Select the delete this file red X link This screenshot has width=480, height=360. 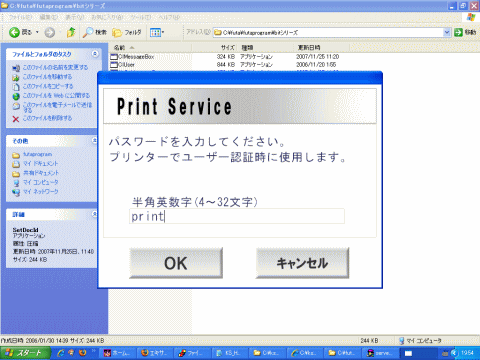42,118
